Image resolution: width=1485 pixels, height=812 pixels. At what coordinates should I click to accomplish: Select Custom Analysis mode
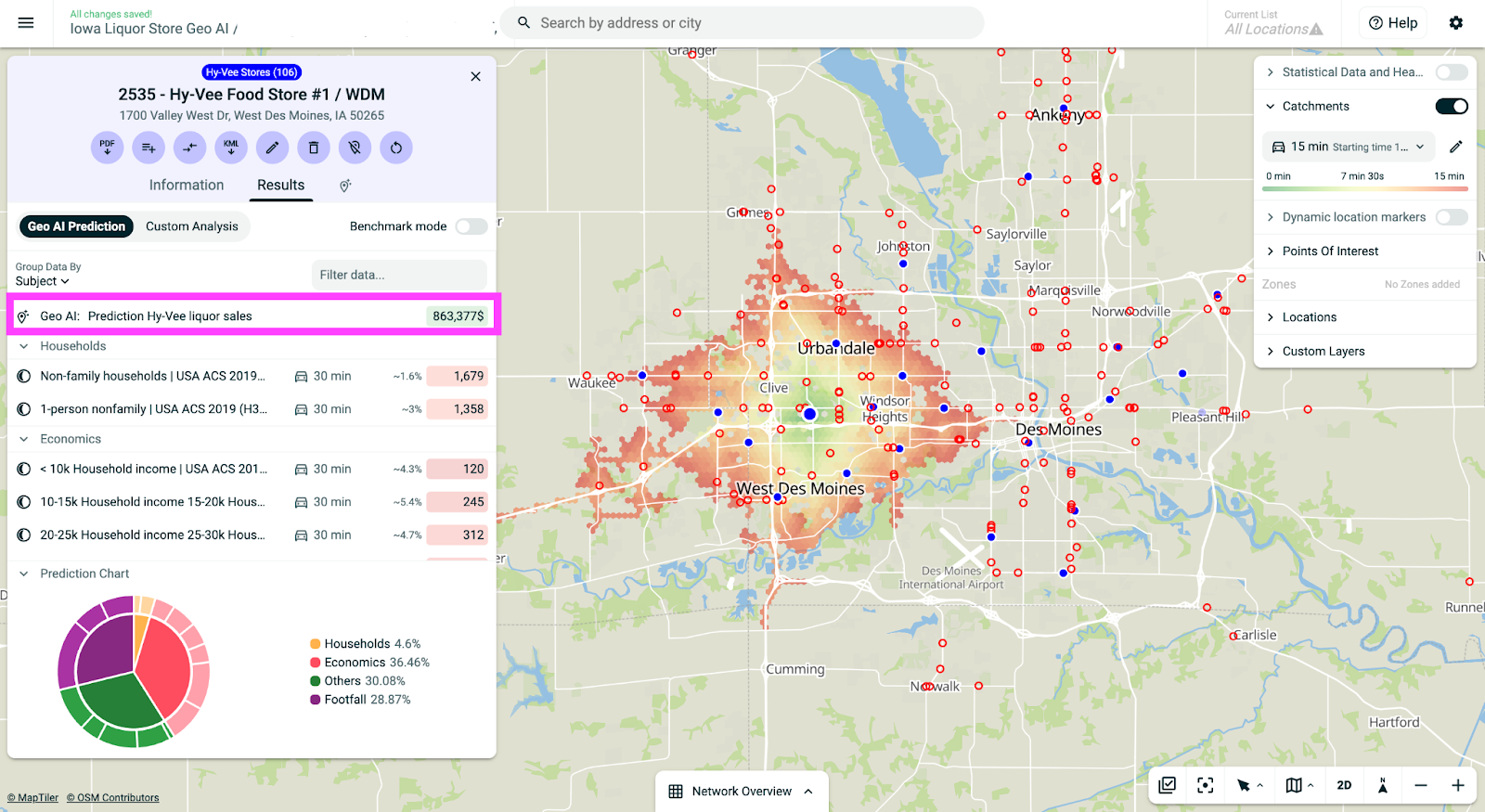point(192,226)
